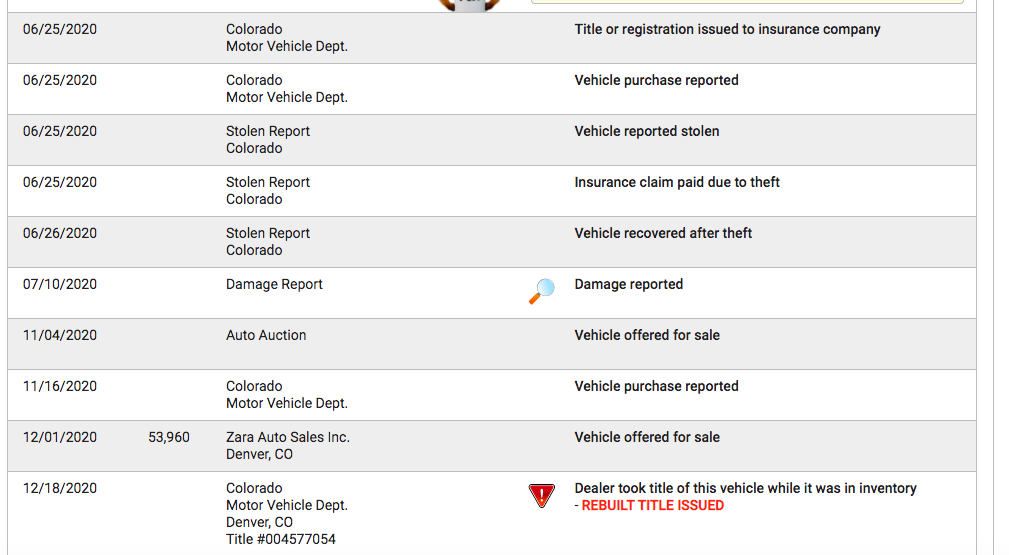Select the 12/01/2020 date cell
Image resolution: width=1009 pixels, height=555 pixels.
tap(60, 437)
